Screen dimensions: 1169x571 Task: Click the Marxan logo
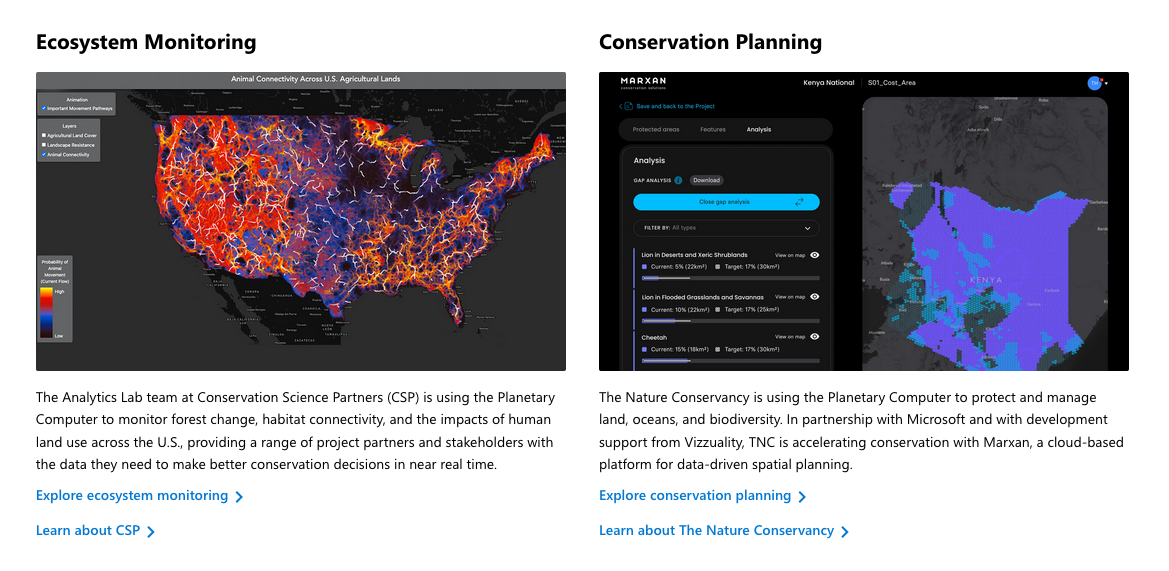point(642,82)
